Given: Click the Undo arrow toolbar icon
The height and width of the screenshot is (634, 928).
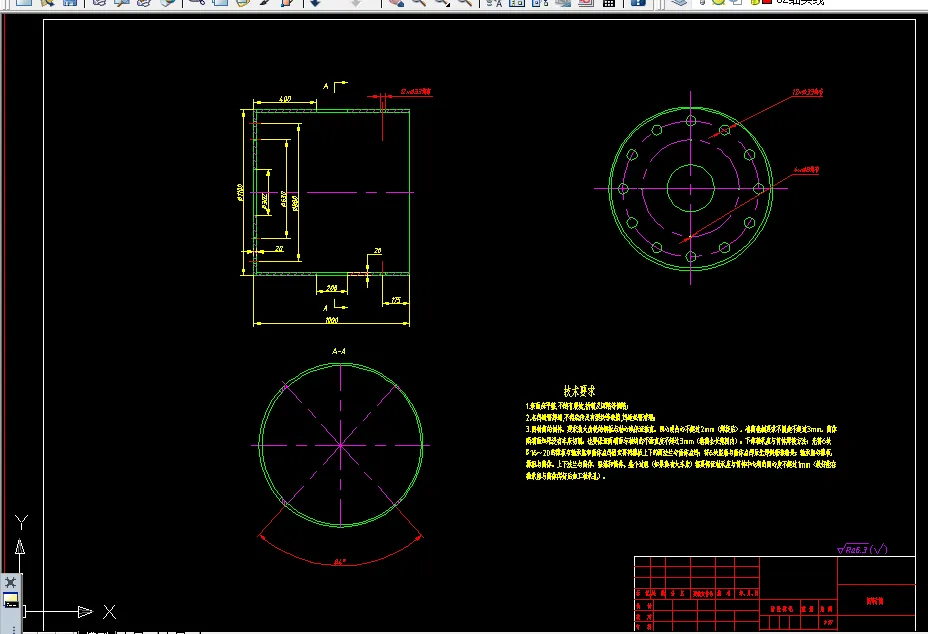Looking at the screenshot, I should click(315, 2).
